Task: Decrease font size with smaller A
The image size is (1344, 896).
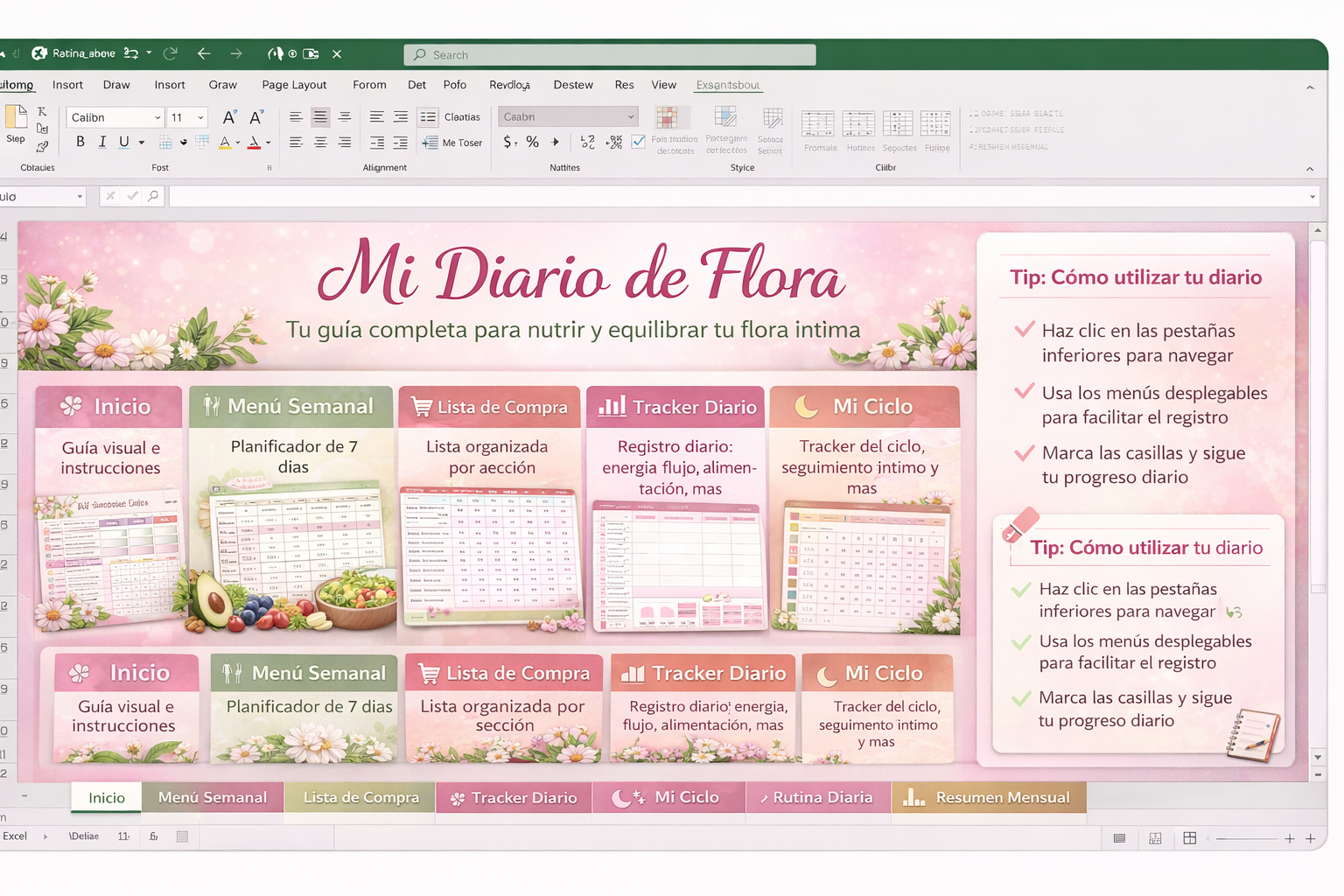Action: [x=256, y=117]
